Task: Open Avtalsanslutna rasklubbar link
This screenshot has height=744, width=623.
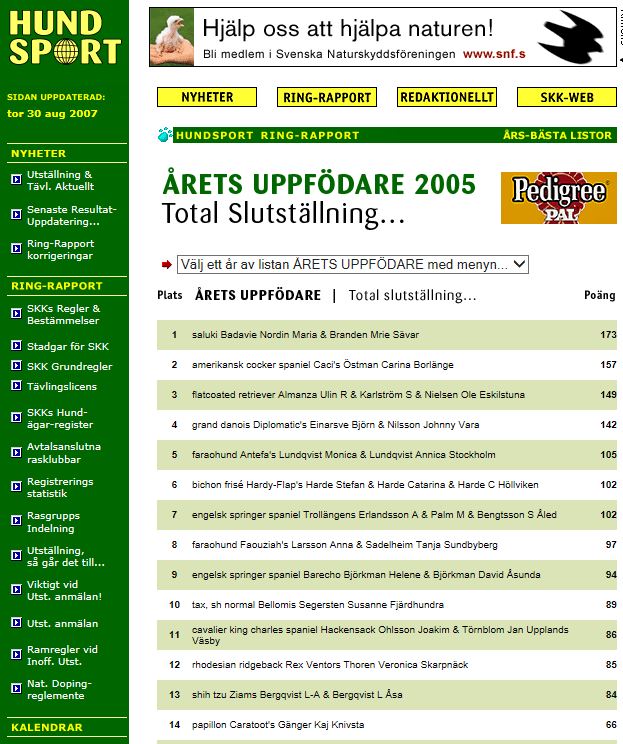Action: (x=64, y=453)
